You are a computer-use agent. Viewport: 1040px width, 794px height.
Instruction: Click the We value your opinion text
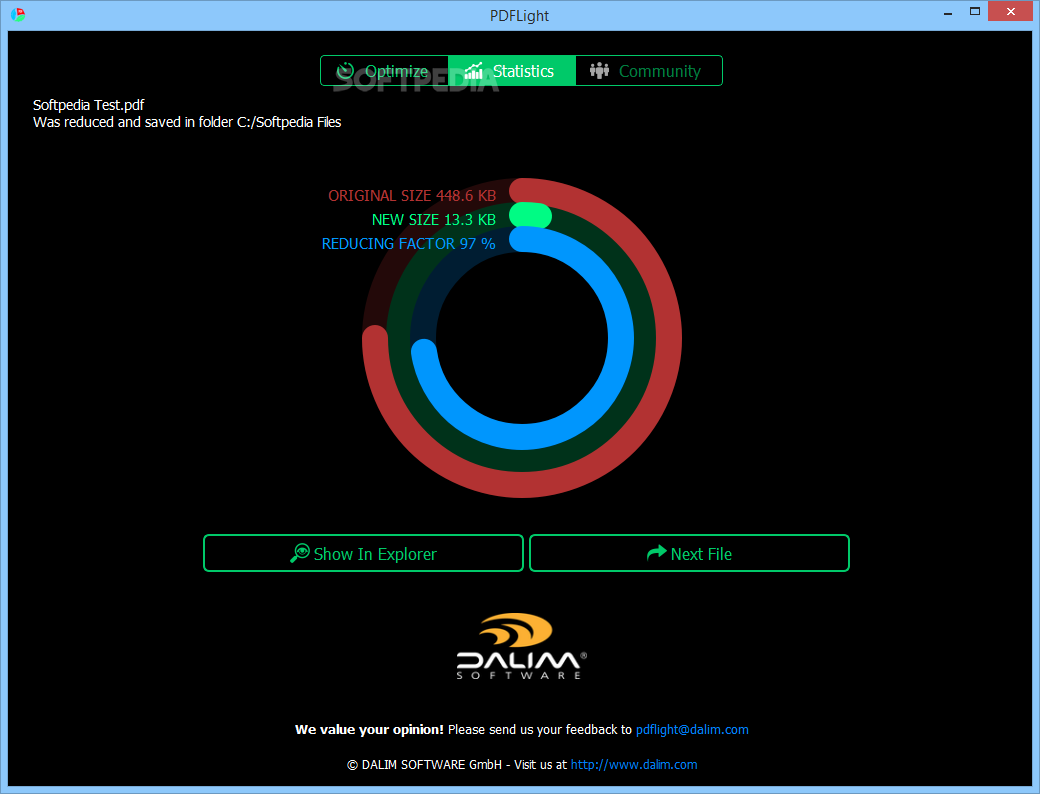(x=369, y=730)
